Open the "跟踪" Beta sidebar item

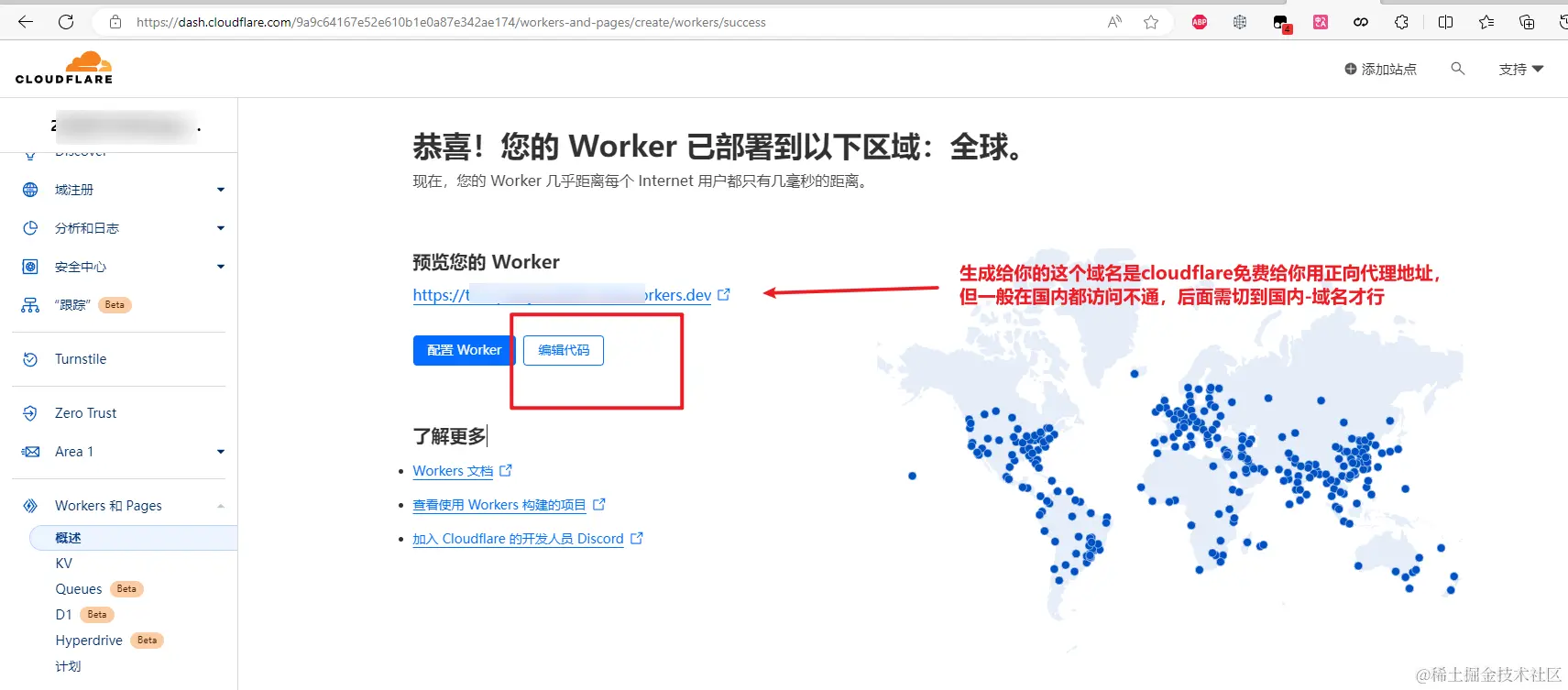point(93,305)
